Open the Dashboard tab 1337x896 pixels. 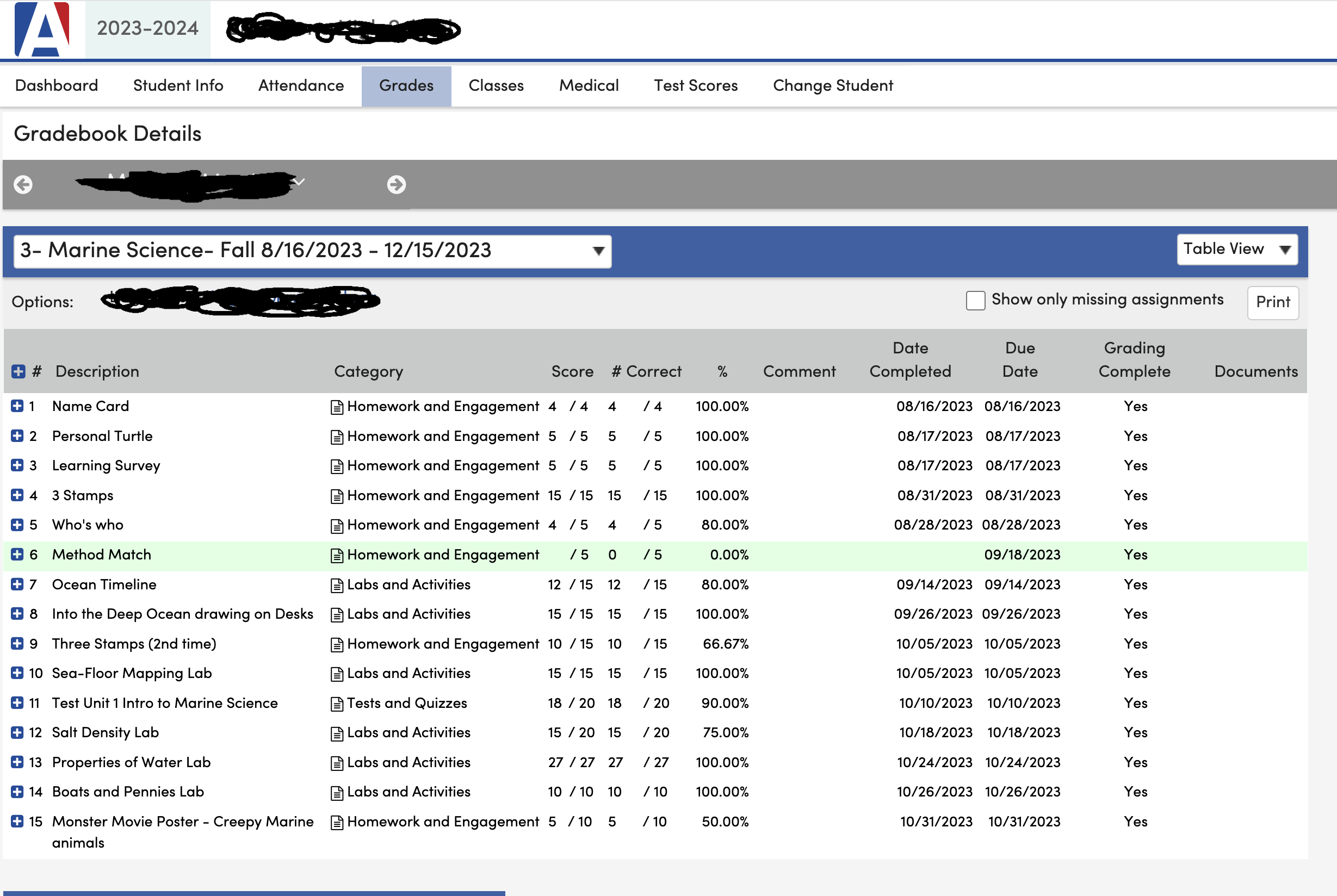pos(57,86)
